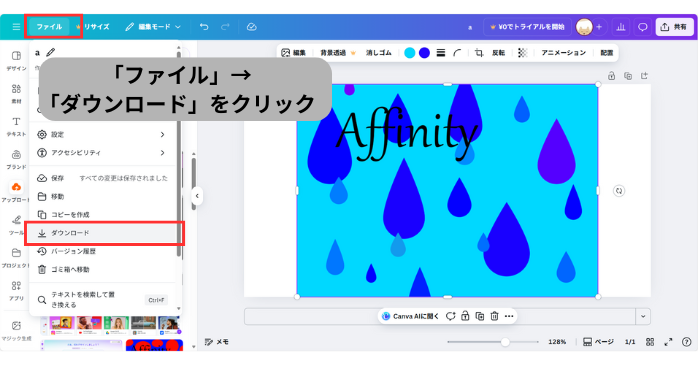Click the 反転 flip button

click(x=498, y=53)
